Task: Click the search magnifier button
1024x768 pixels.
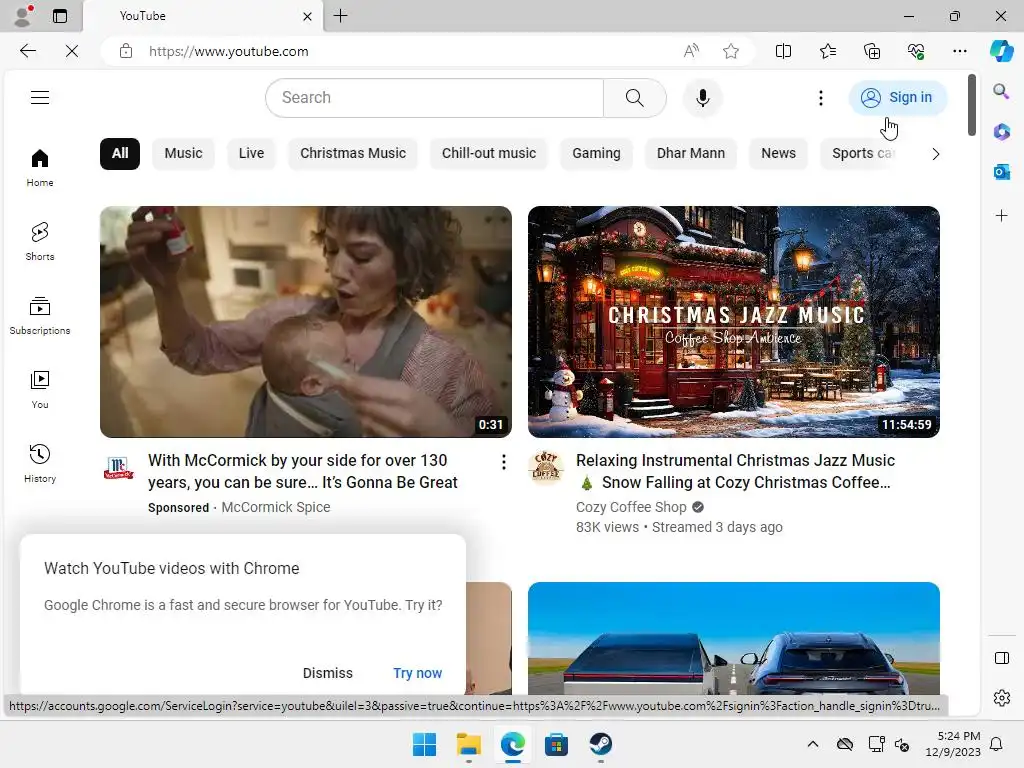Action: pyautogui.click(x=635, y=98)
